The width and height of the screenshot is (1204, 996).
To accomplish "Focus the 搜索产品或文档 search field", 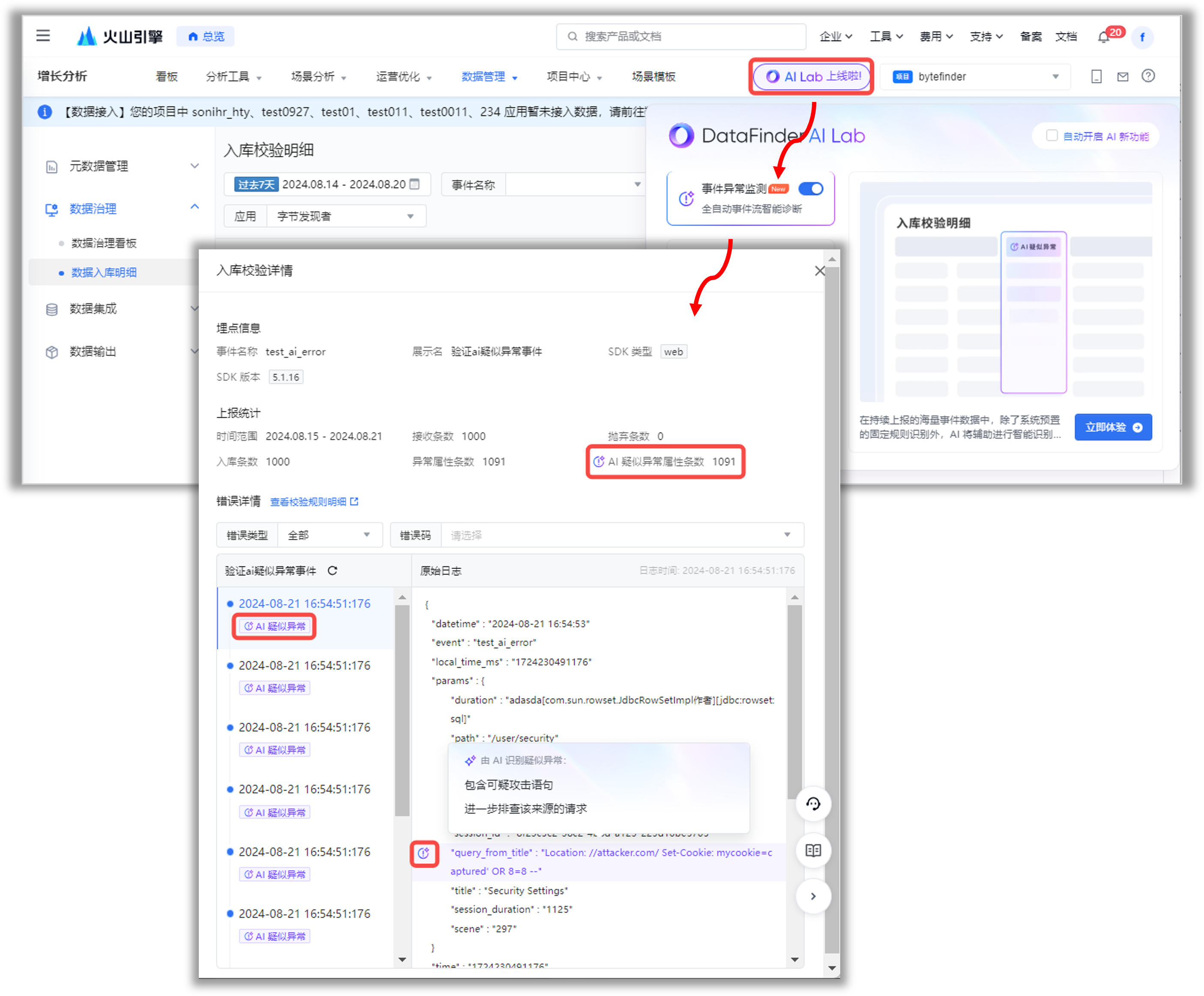I will pyautogui.click(x=680, y=37).
